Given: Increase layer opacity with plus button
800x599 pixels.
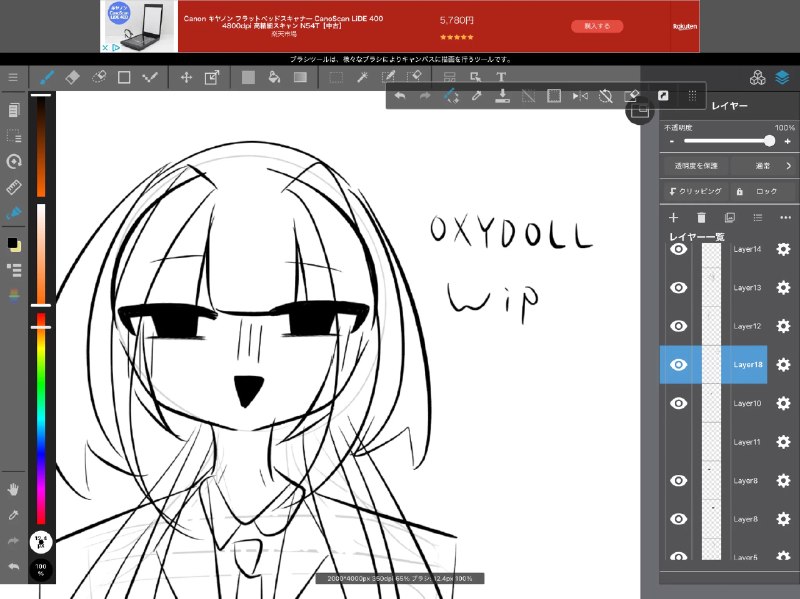Looking at the screenshot, I should (x=787, y=141).
